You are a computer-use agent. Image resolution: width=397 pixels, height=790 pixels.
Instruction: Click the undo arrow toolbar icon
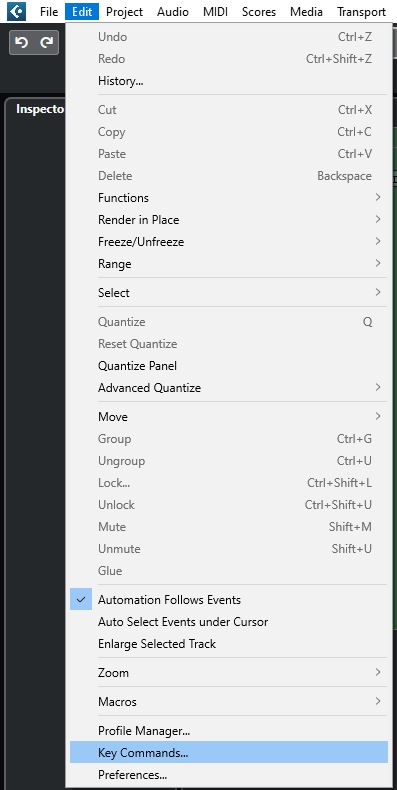[x=22, y=42]
